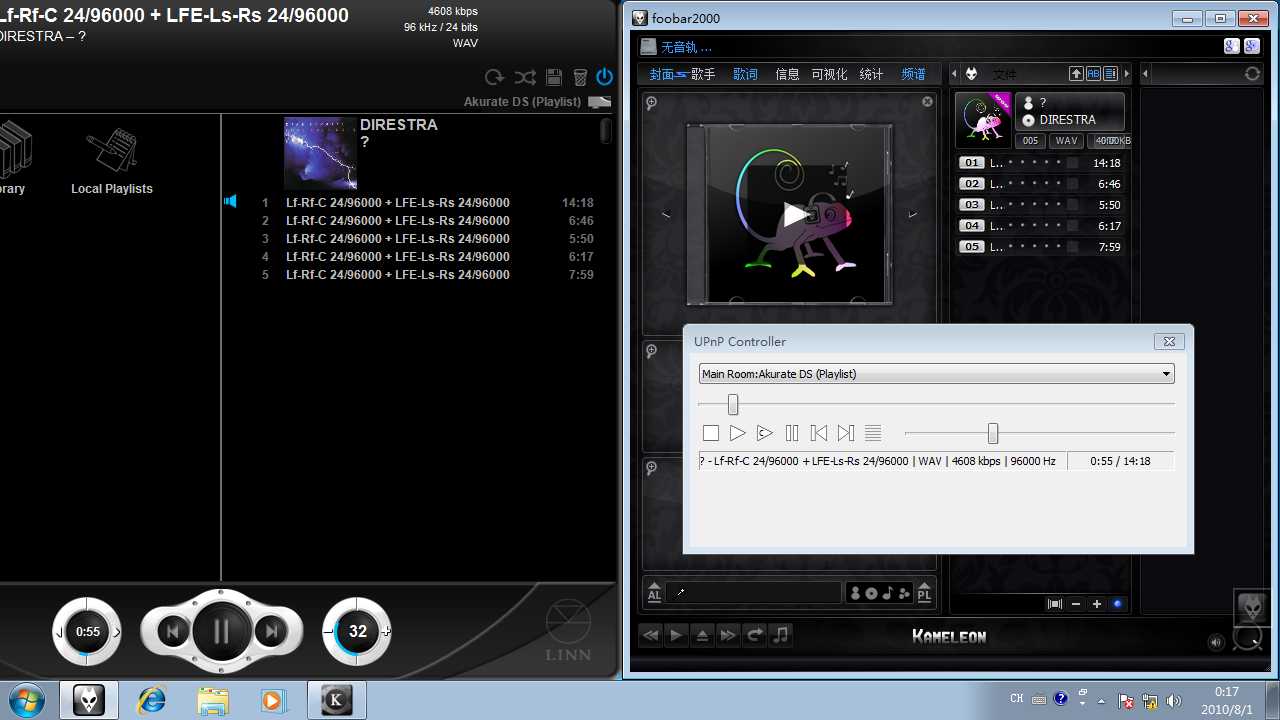Click pause button in UPnP Controller
The width and height of the screenshot is (1280, 720).
(x=792, y=433)
